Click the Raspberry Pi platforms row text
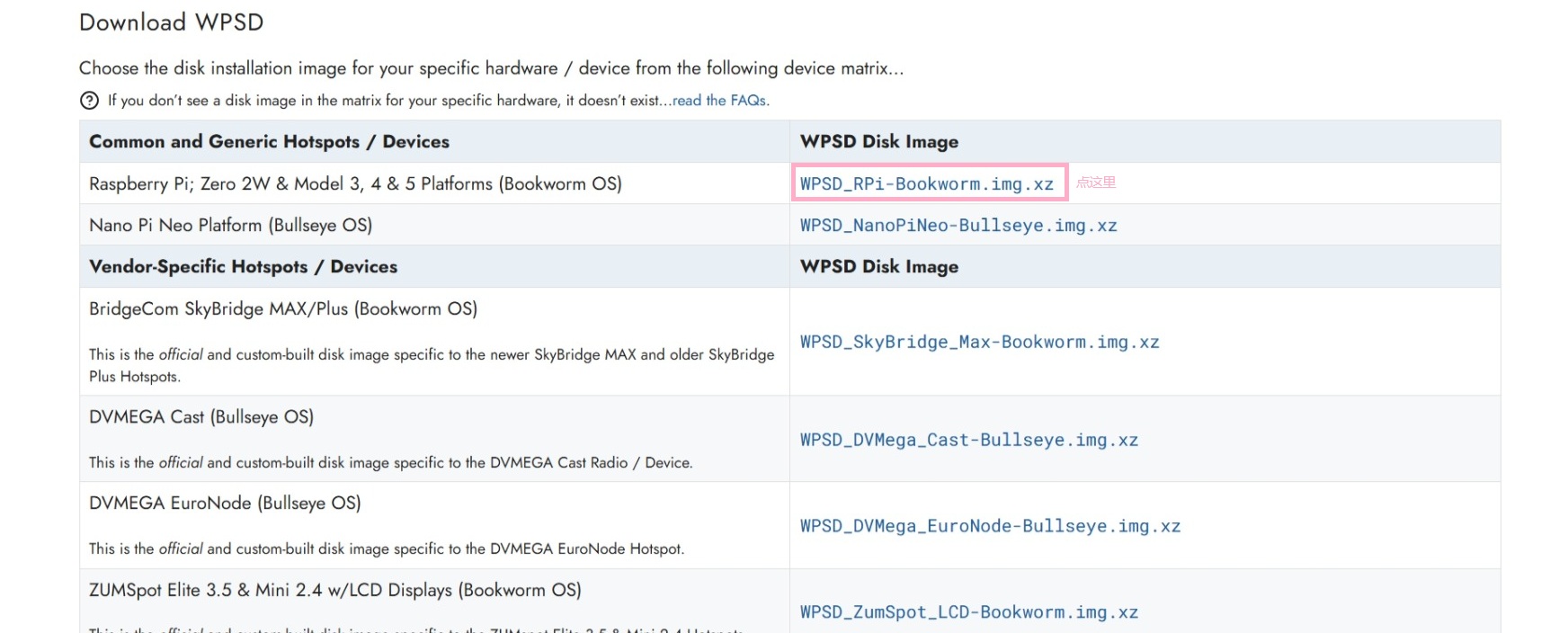The width and height of the screenshot is (1568, 633). pos(355,184)
